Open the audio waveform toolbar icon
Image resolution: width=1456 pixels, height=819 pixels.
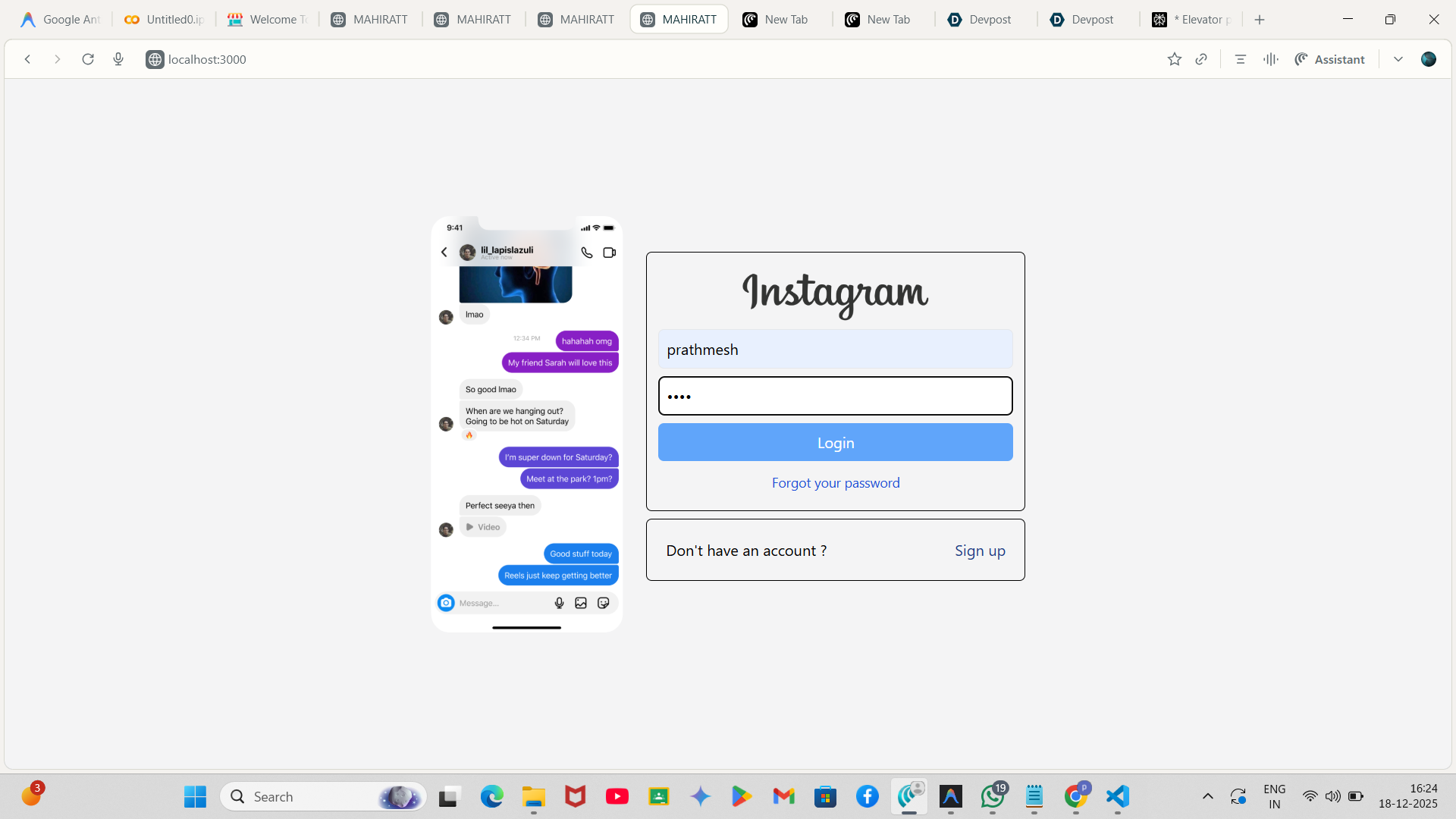(1271, 59)
